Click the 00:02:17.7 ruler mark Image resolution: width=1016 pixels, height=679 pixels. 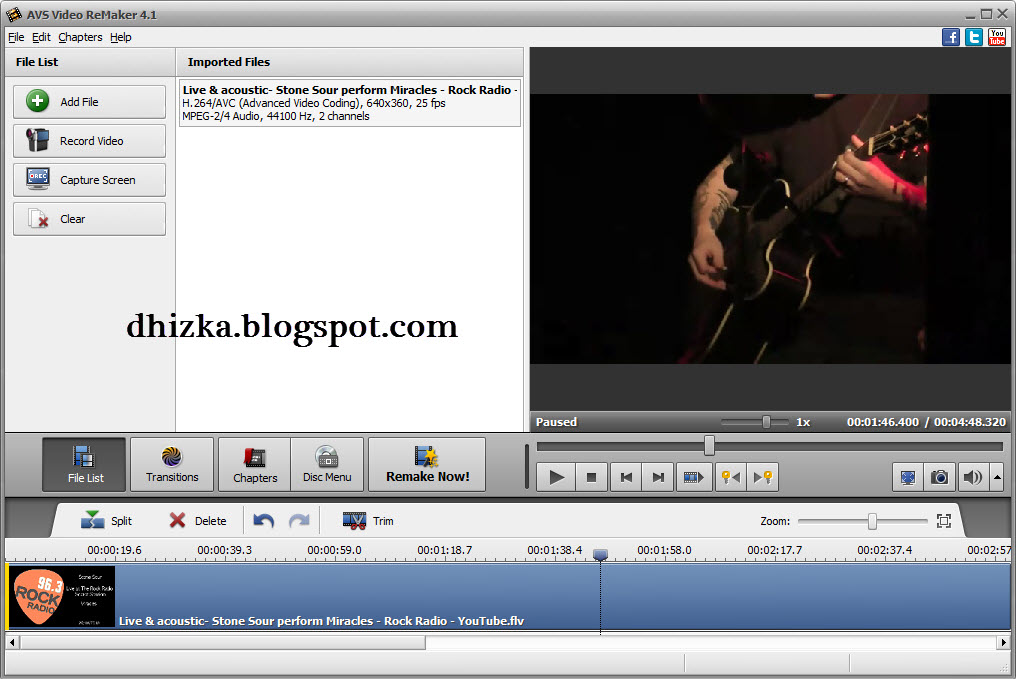(x=774, y=550)
